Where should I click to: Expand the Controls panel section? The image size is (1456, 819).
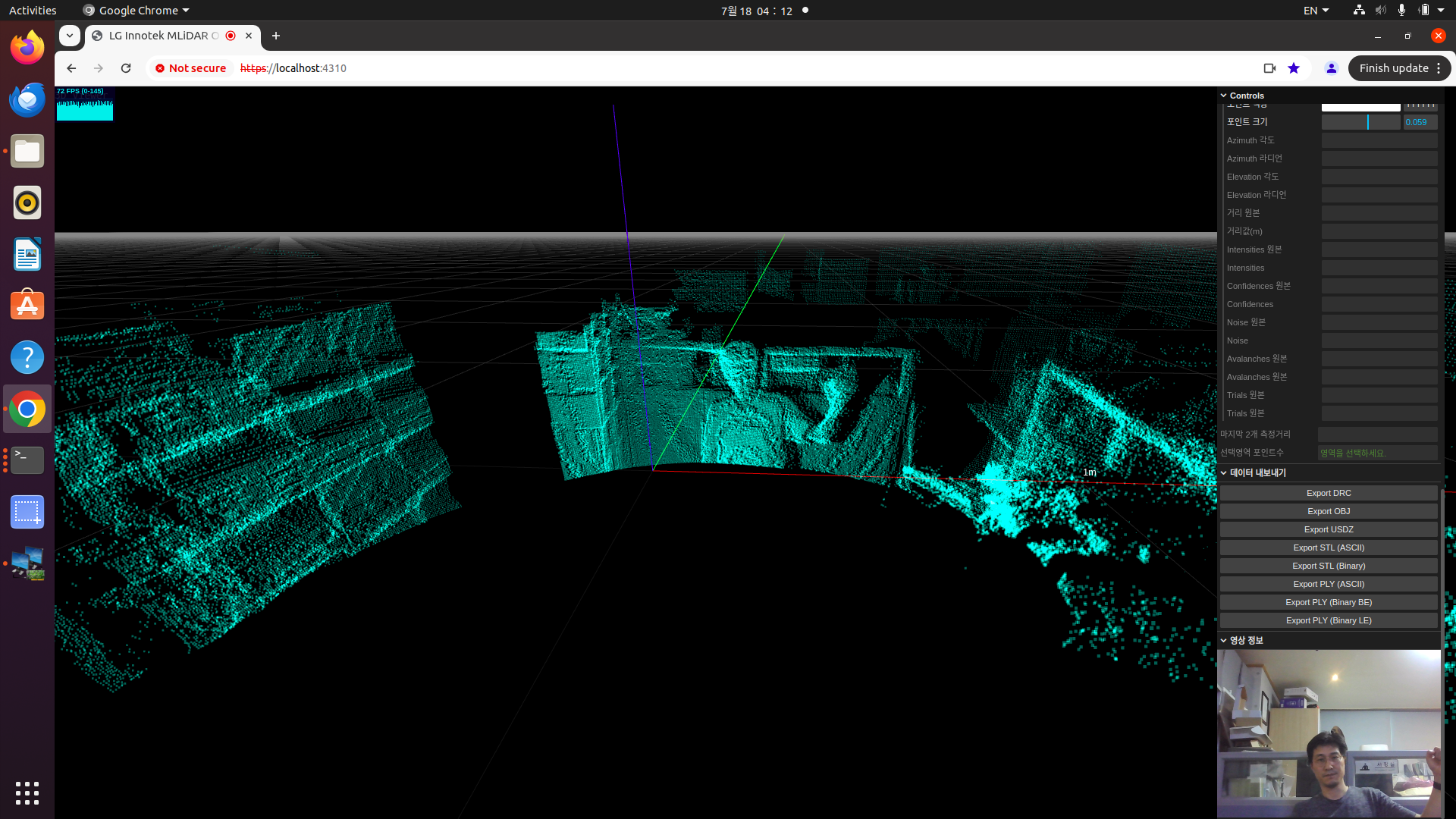(x=1243, y=94)
